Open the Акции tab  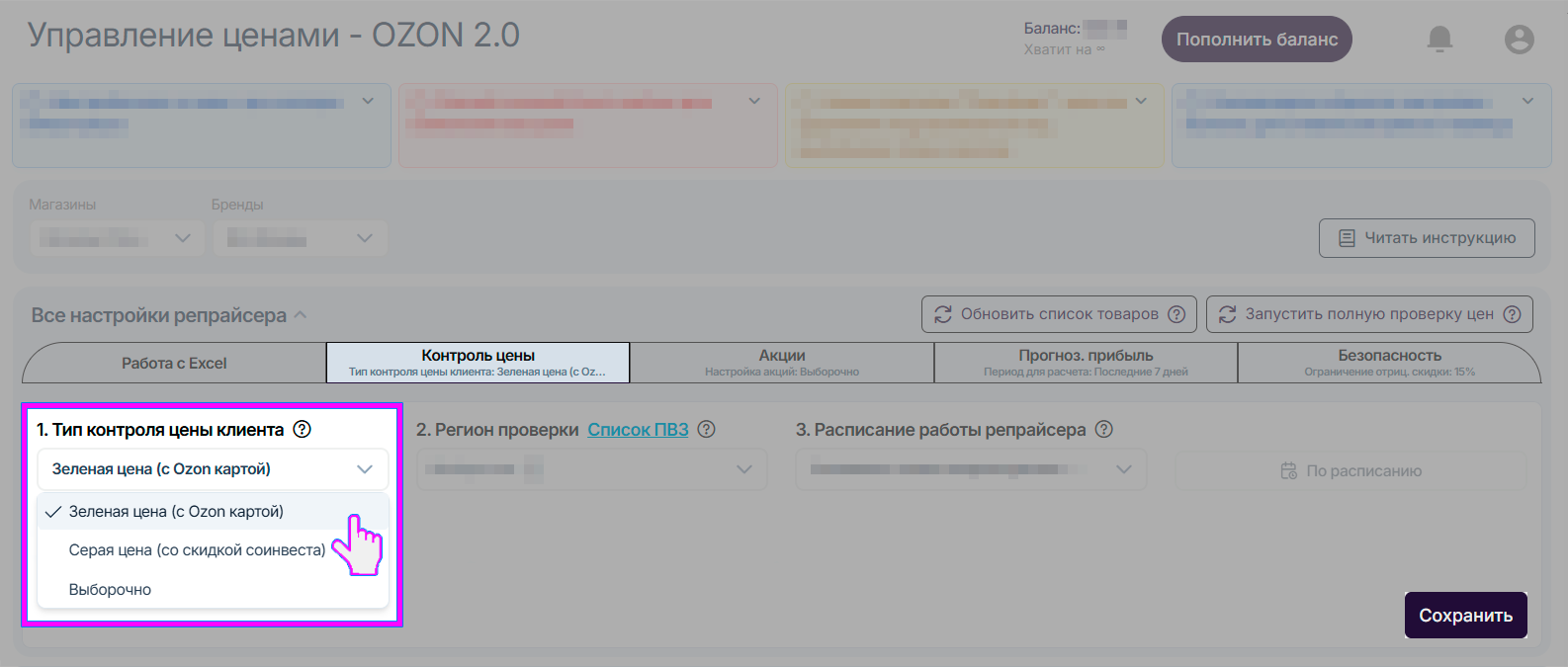pyautogui.click(x=782, y=363)
